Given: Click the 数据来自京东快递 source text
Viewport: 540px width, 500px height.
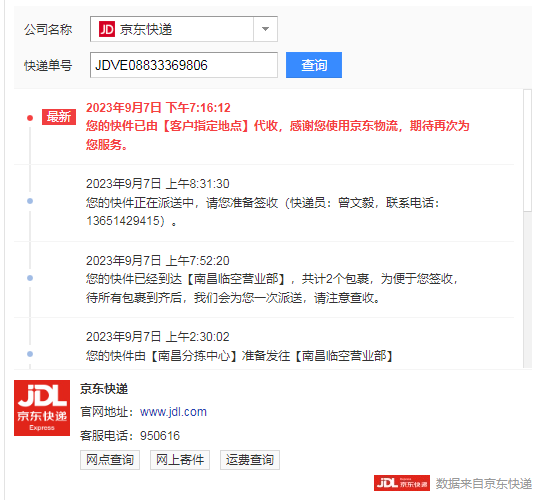Looking at the screenshot, I should coord(484,483).
